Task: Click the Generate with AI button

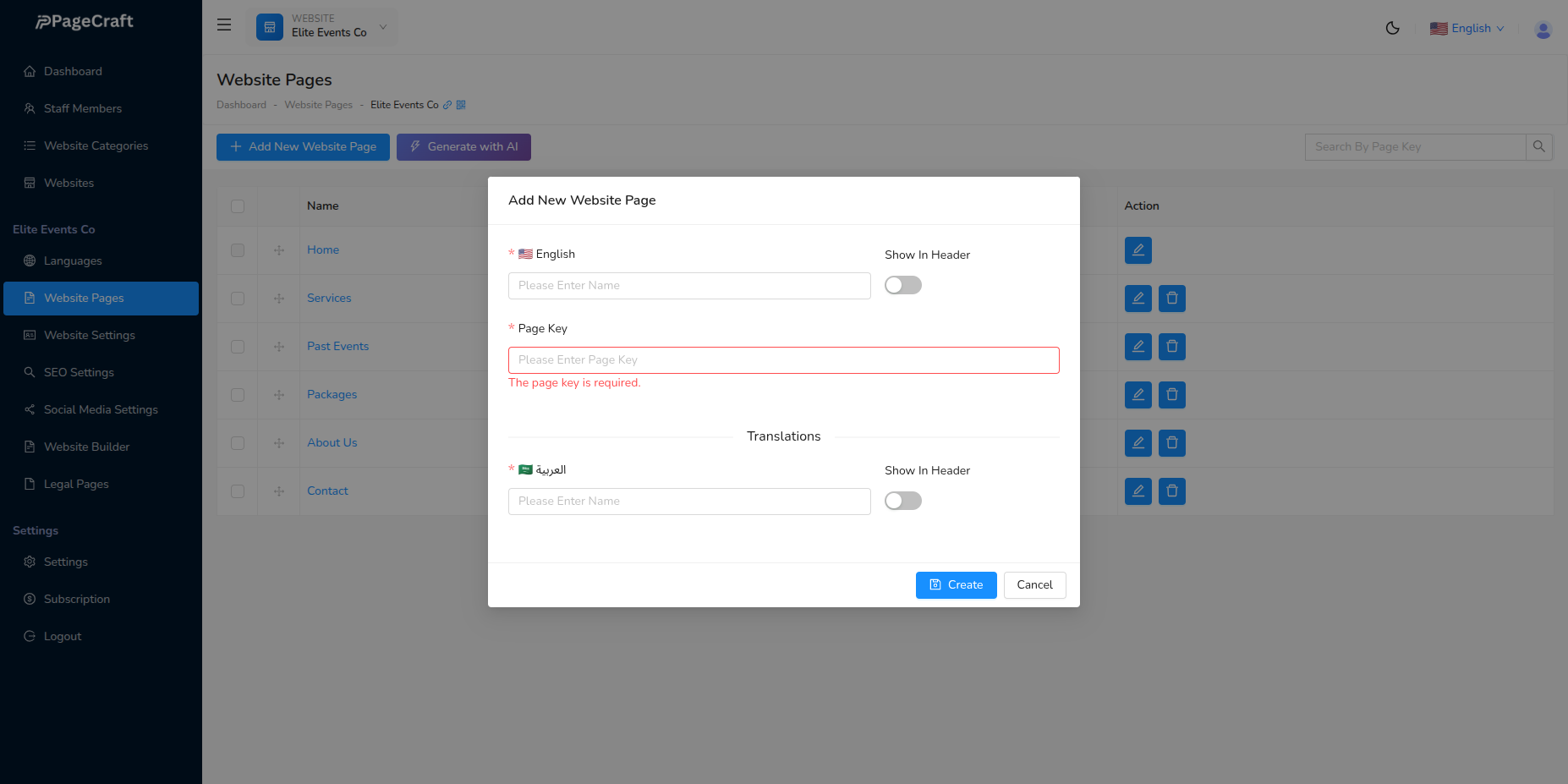Action: [463, 147]
